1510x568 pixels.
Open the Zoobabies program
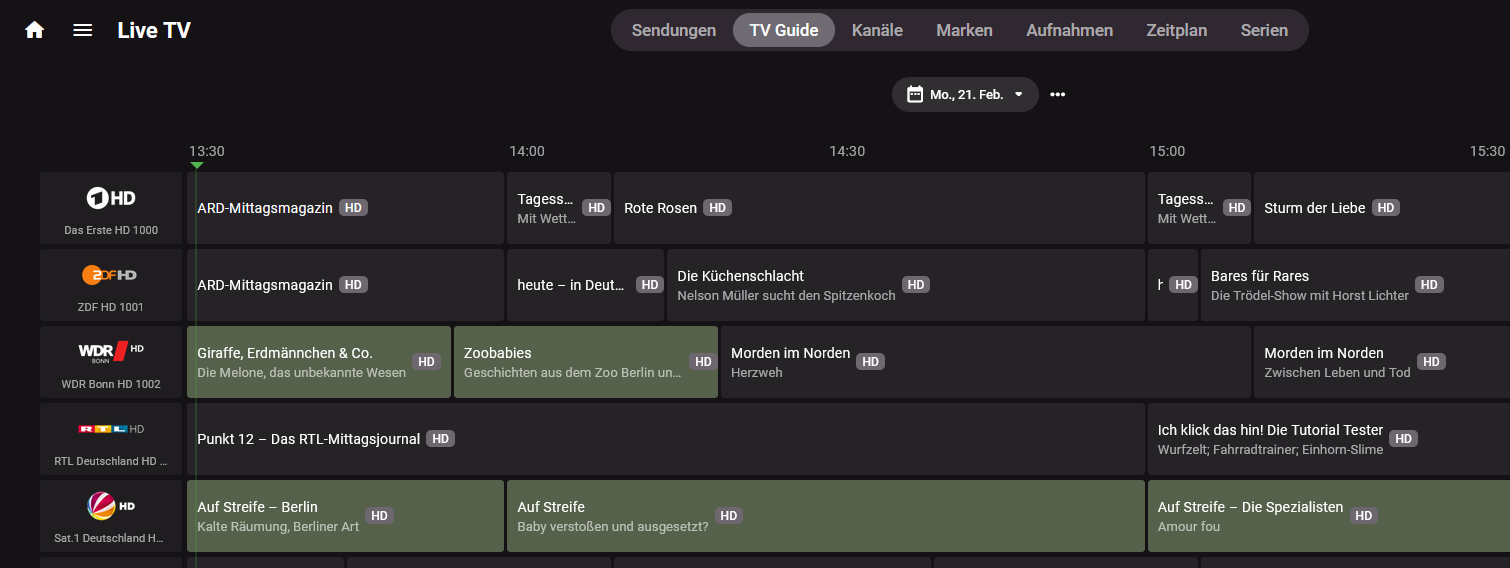click(586, 362)
